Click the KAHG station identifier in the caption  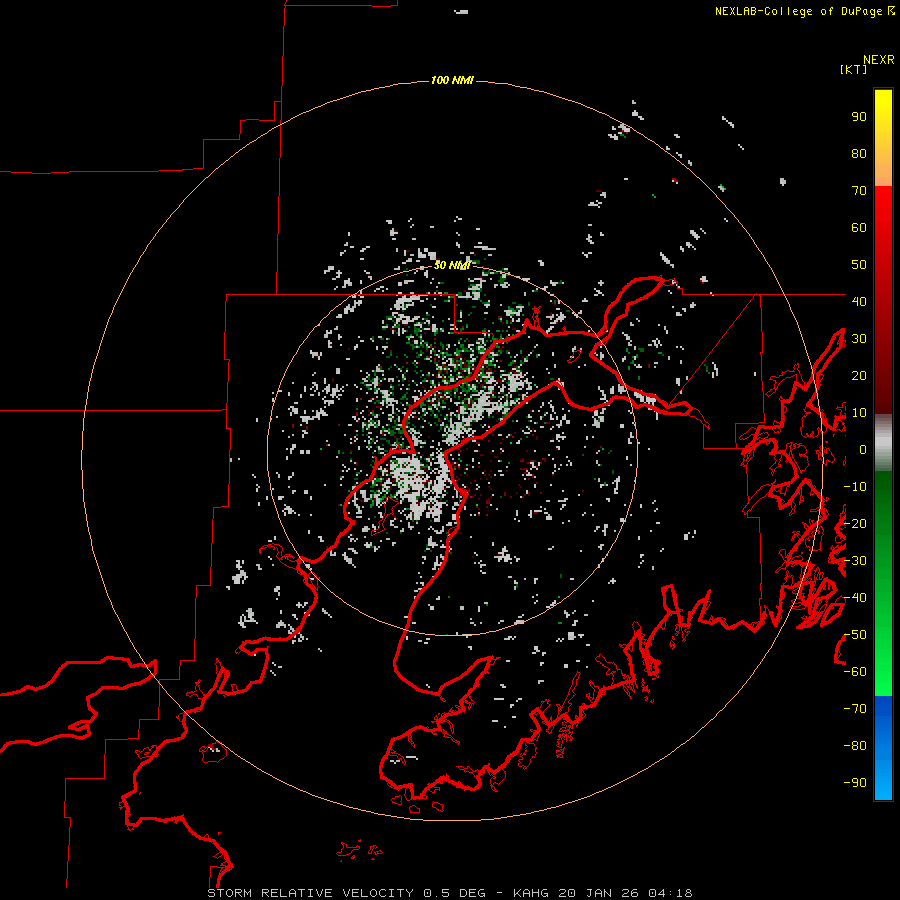coord(531,893)
